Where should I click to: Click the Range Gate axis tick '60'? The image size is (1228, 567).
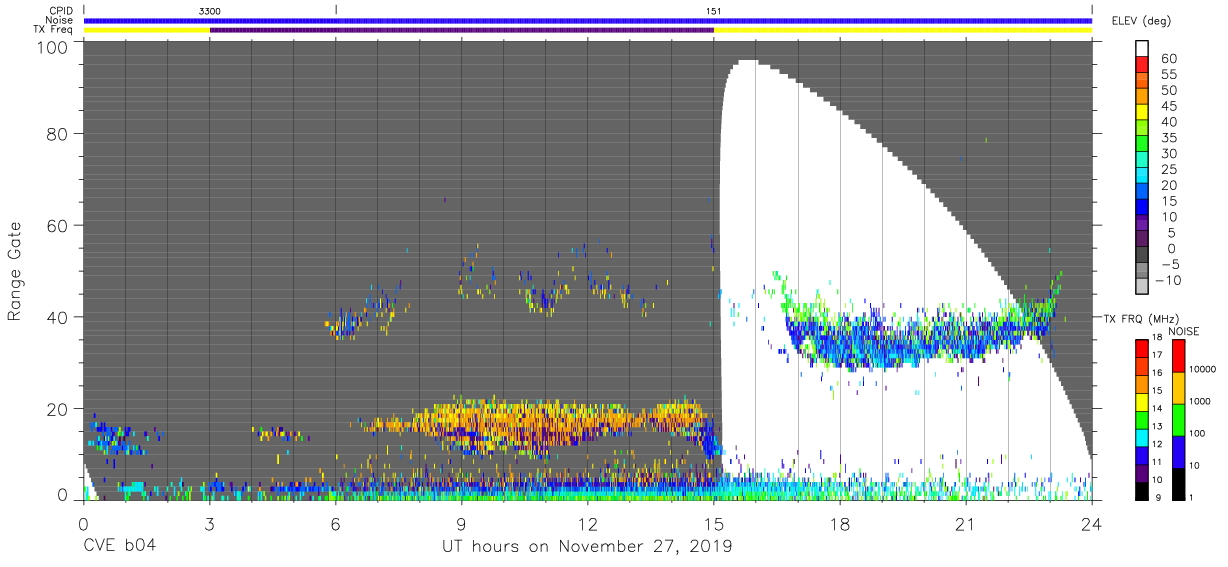click(x=57, y=226)
